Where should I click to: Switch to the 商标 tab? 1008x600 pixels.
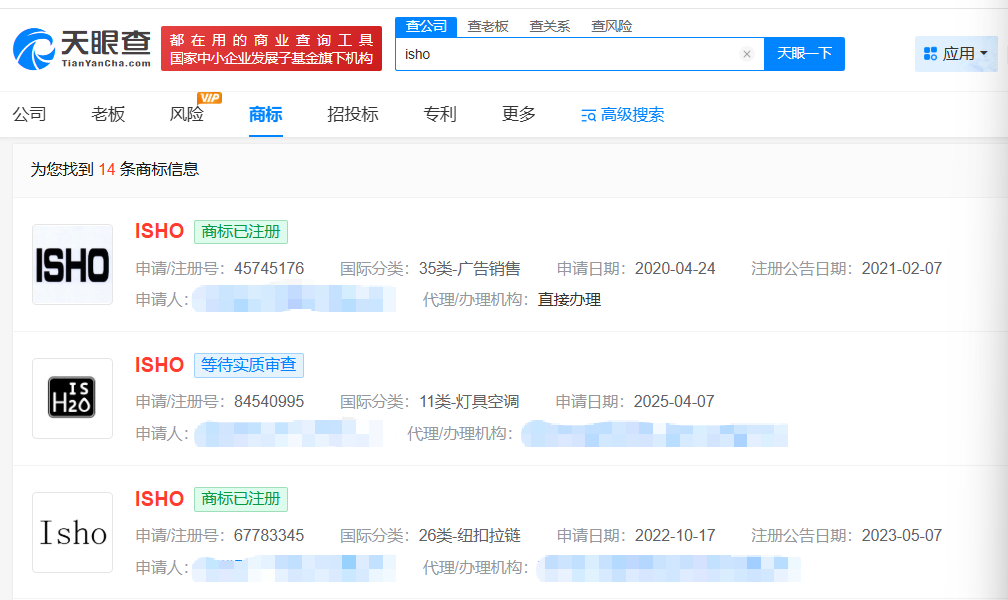click(264, 114)
